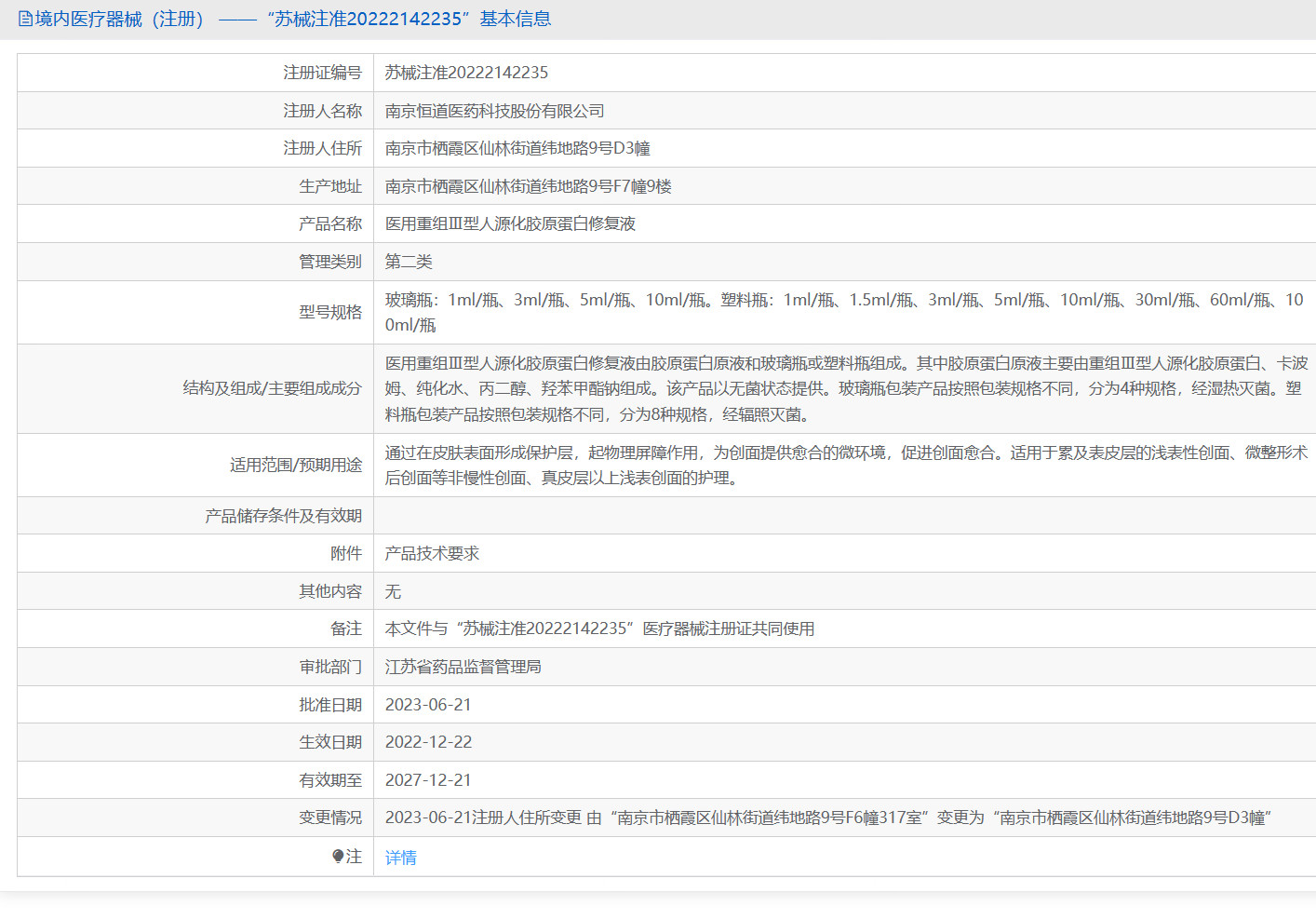Screen dimensions: 1316x919
Task: Click the remark text starting with 本文件与
Action: (599, 628)
